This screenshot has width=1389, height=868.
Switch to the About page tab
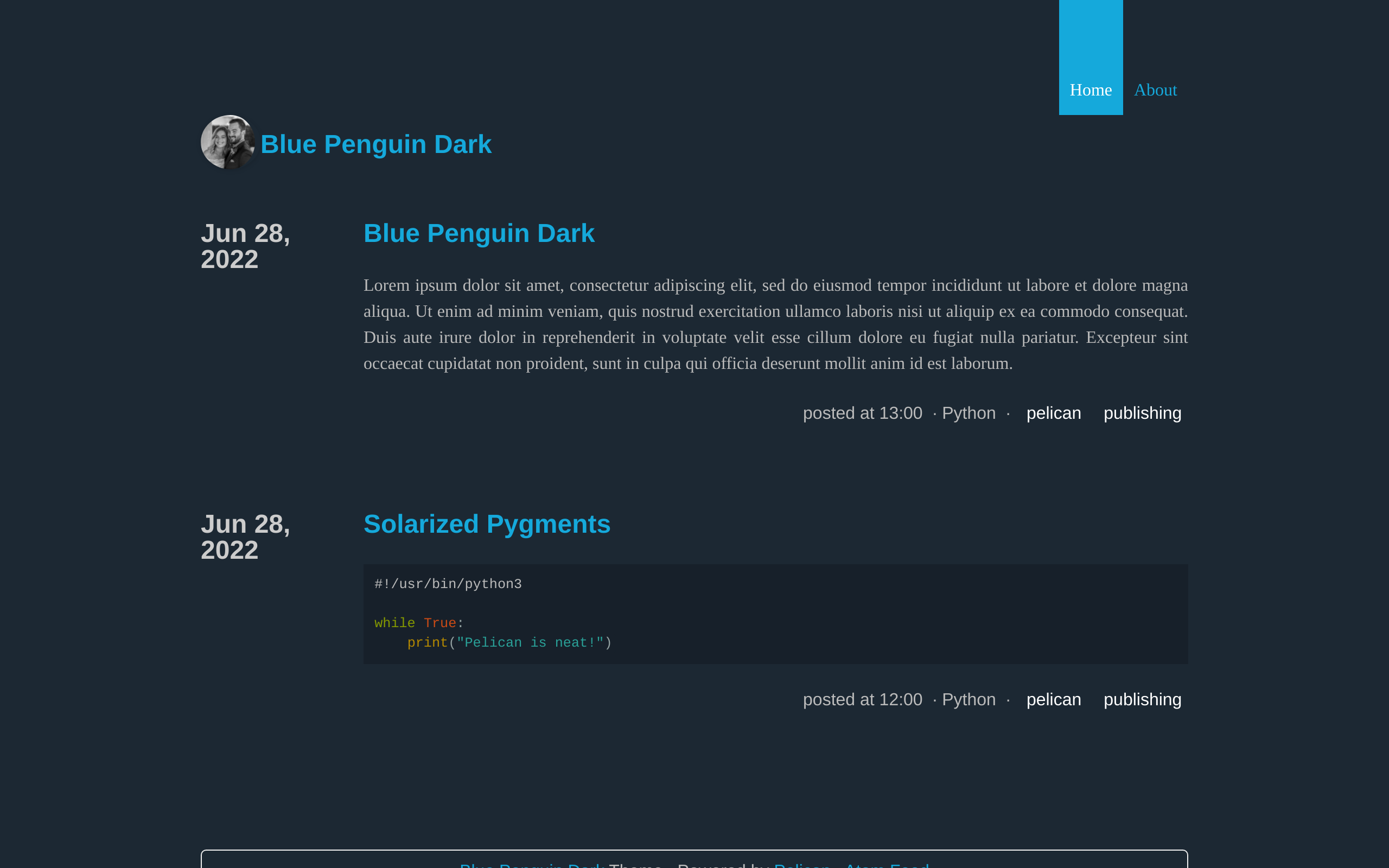tap(1155, 90)
